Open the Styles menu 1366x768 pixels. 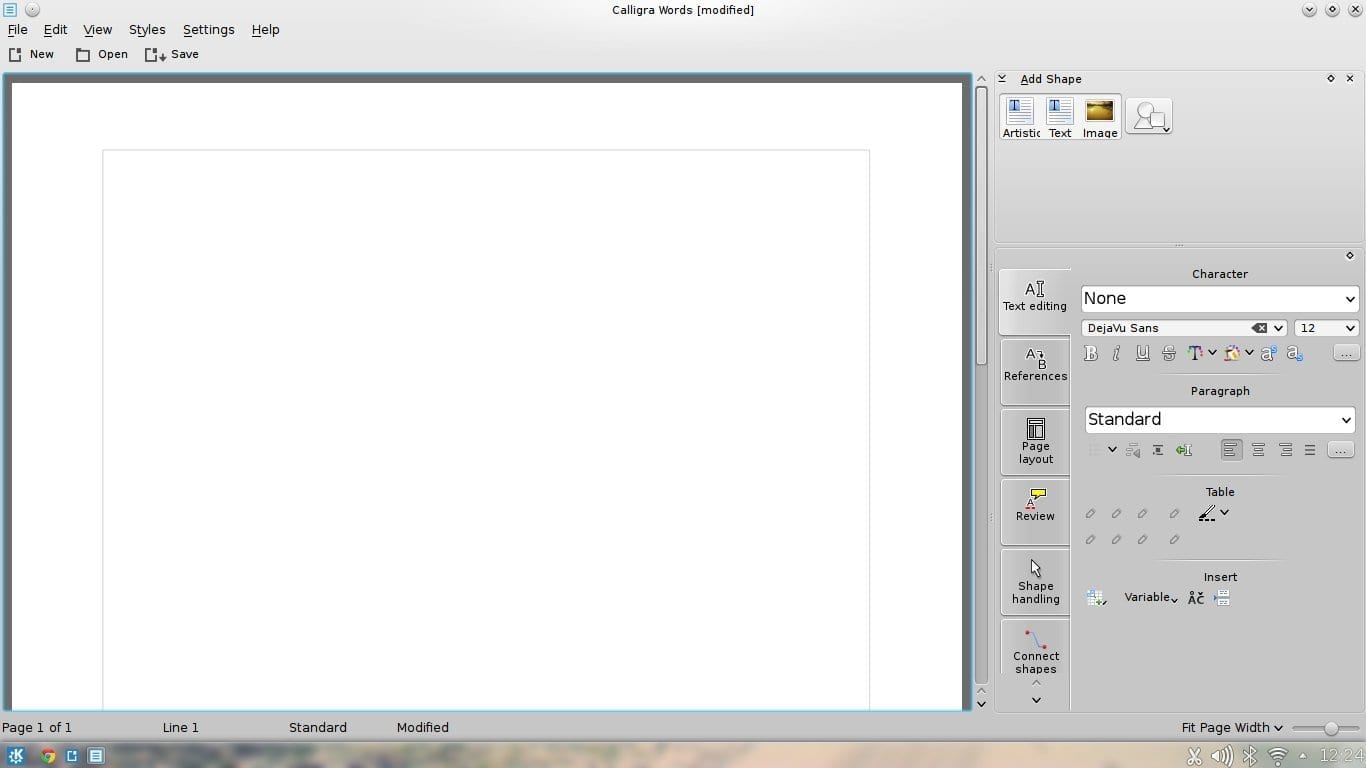pos(147,30)
